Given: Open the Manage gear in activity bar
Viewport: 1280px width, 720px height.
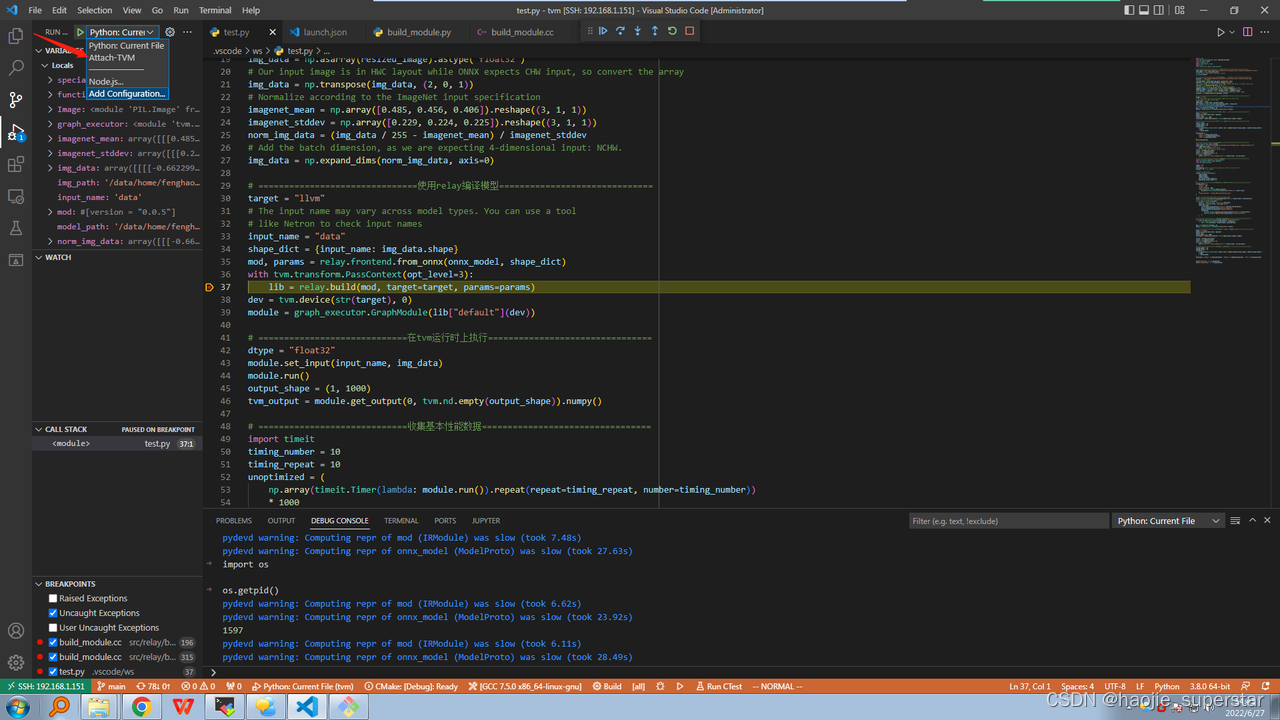Looking at the screenshot, I should 16,662.
